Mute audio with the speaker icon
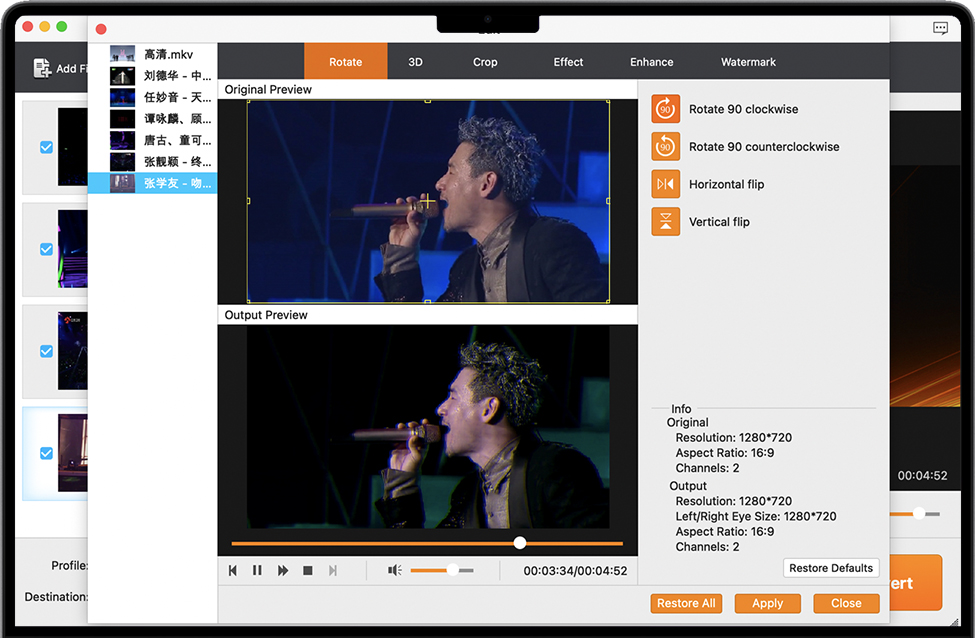The width and height of the screenshot is (975, 638). 395,570
